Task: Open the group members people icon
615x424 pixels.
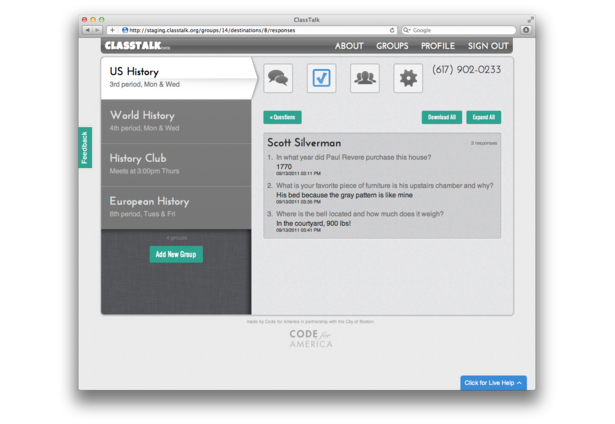Action: [x=365, y=78]
